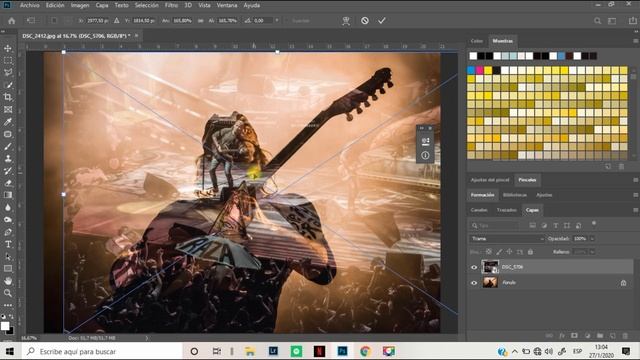Select the Move tool
Screen dimensions: 640x360
click(x=8, y=48)
